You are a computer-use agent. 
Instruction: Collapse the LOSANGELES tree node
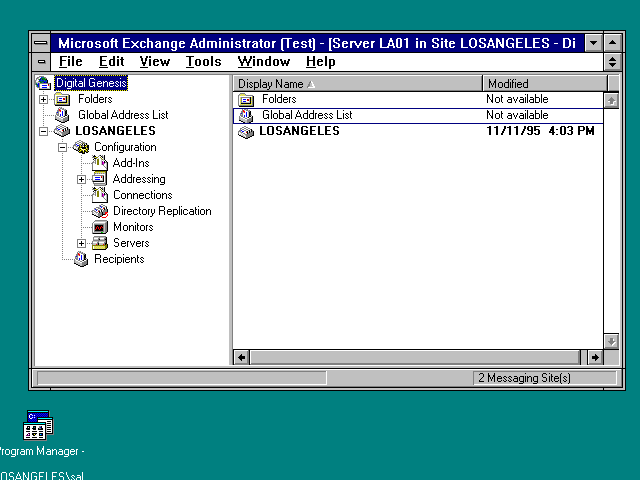click(x=43, y=131)
